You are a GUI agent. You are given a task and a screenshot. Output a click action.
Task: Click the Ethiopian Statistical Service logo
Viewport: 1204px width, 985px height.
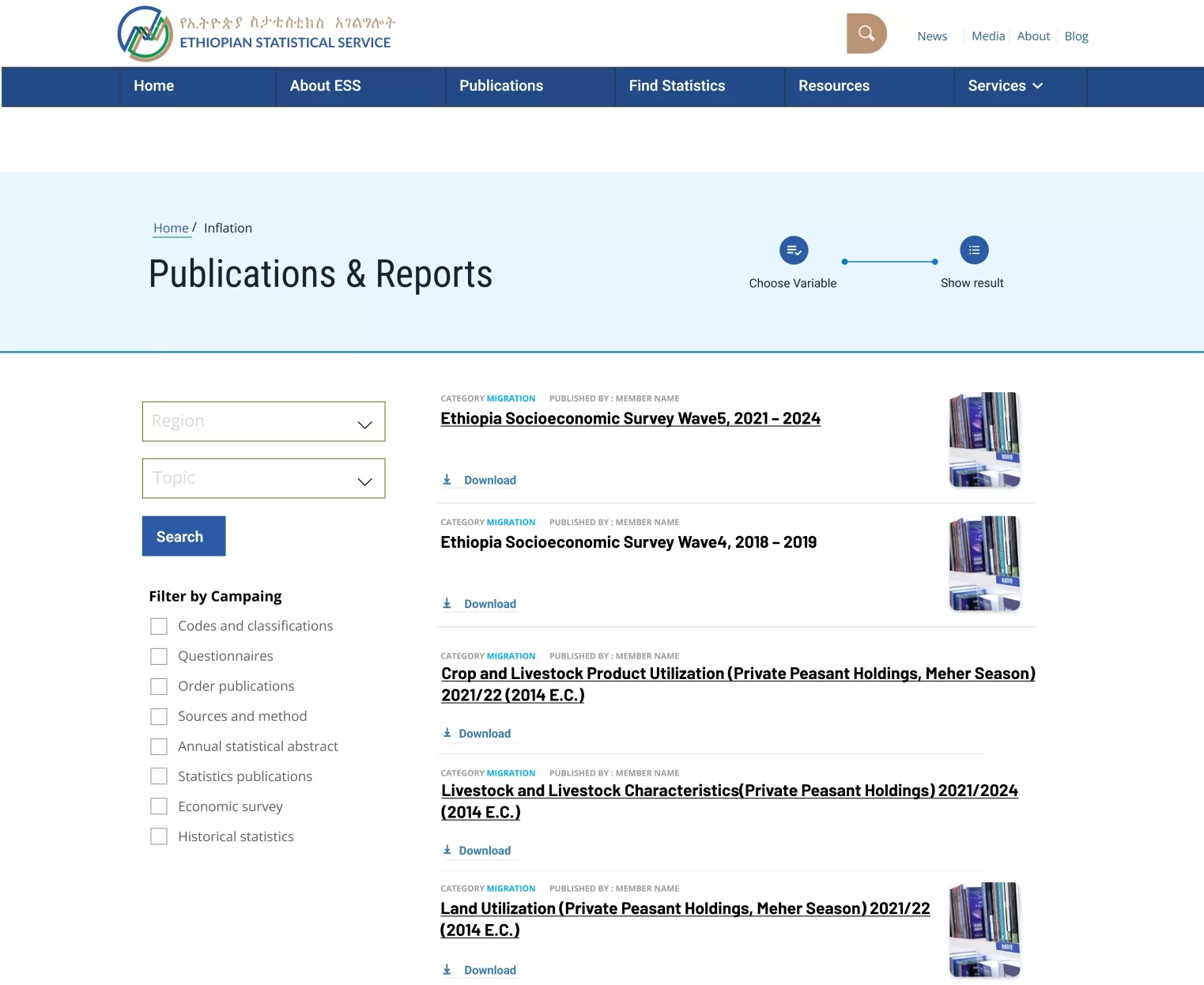pos(145,34)
